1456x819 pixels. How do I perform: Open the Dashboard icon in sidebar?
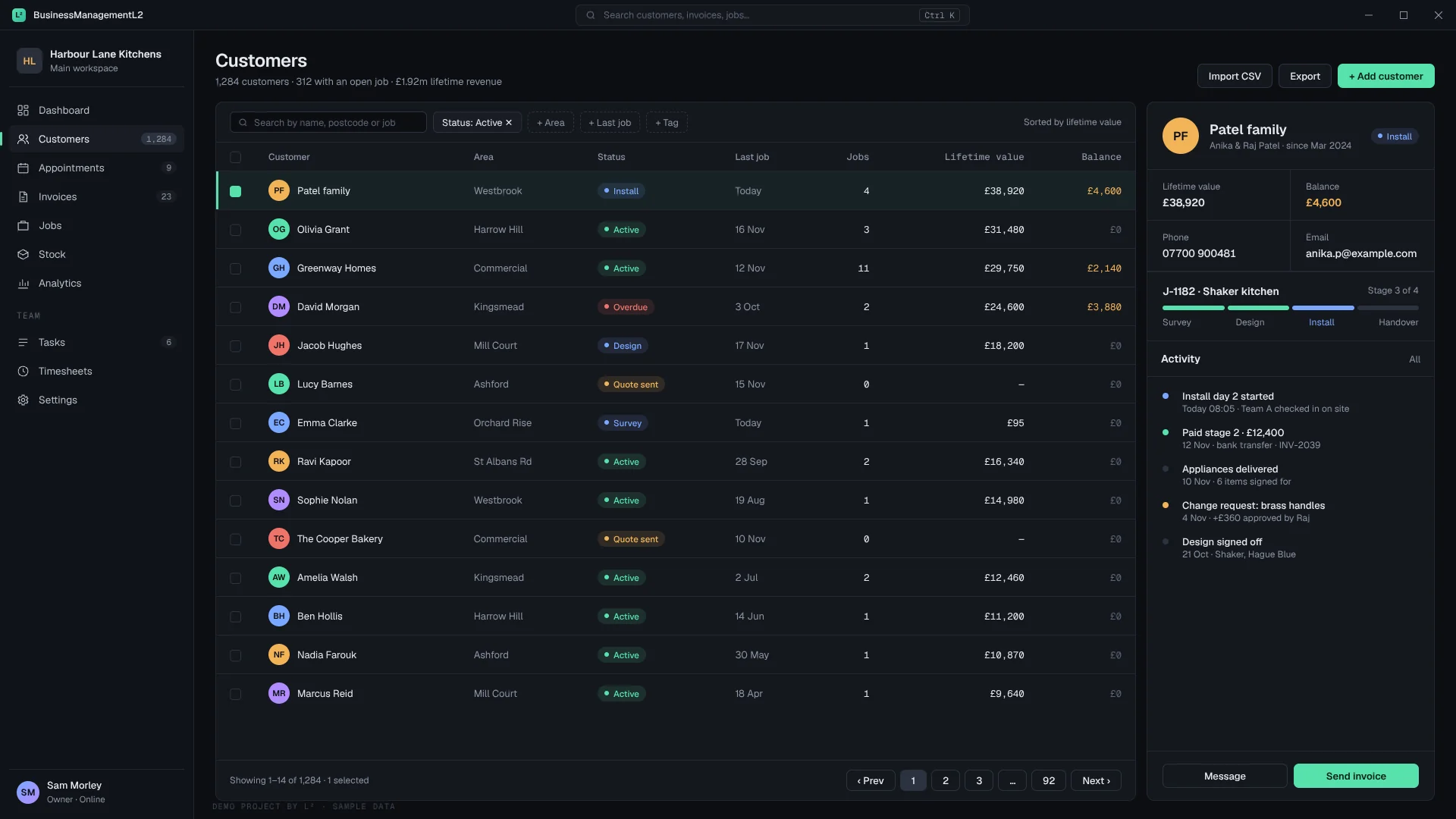coord(23,111)
